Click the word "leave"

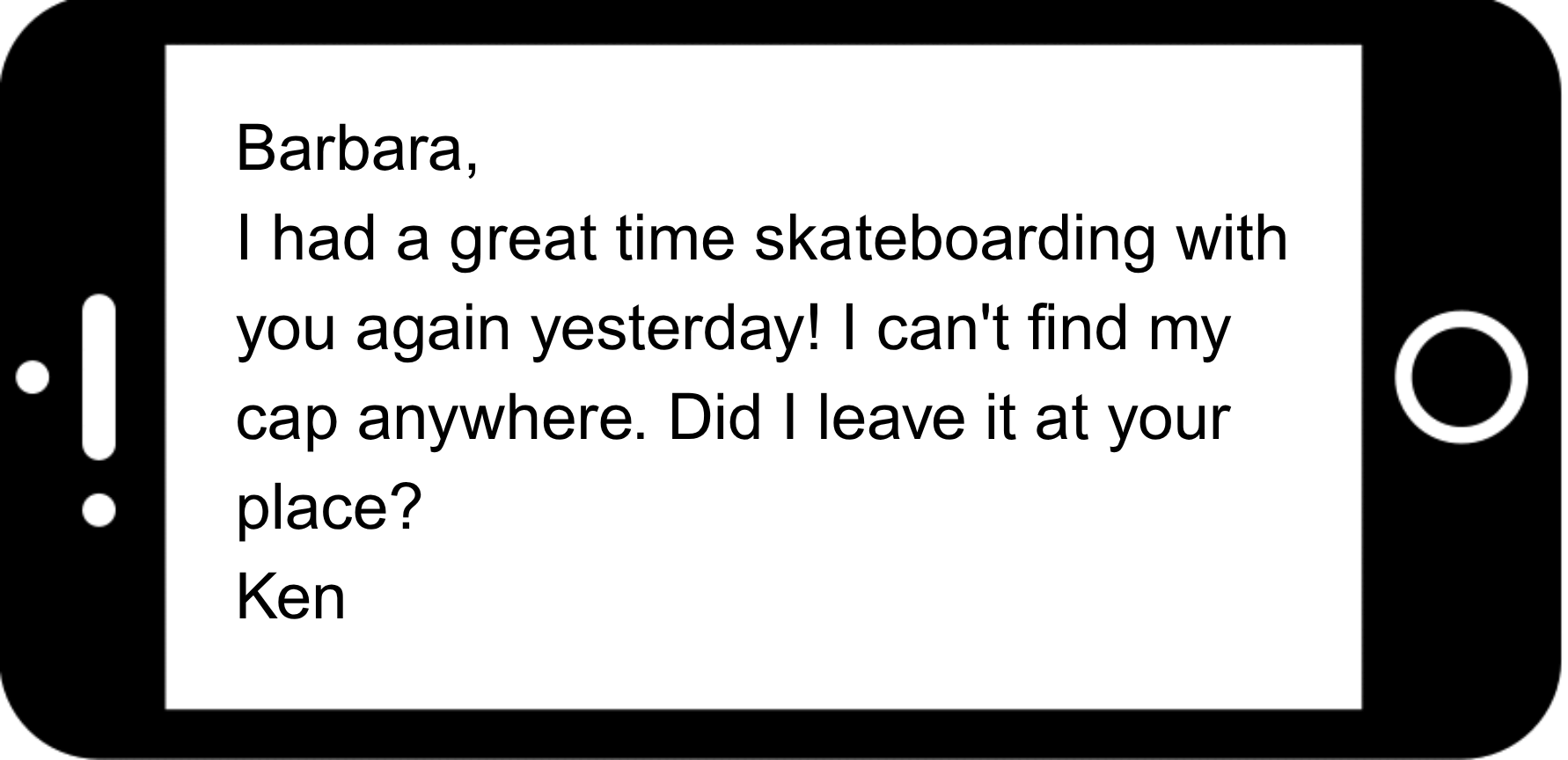[x=890, y=419]
